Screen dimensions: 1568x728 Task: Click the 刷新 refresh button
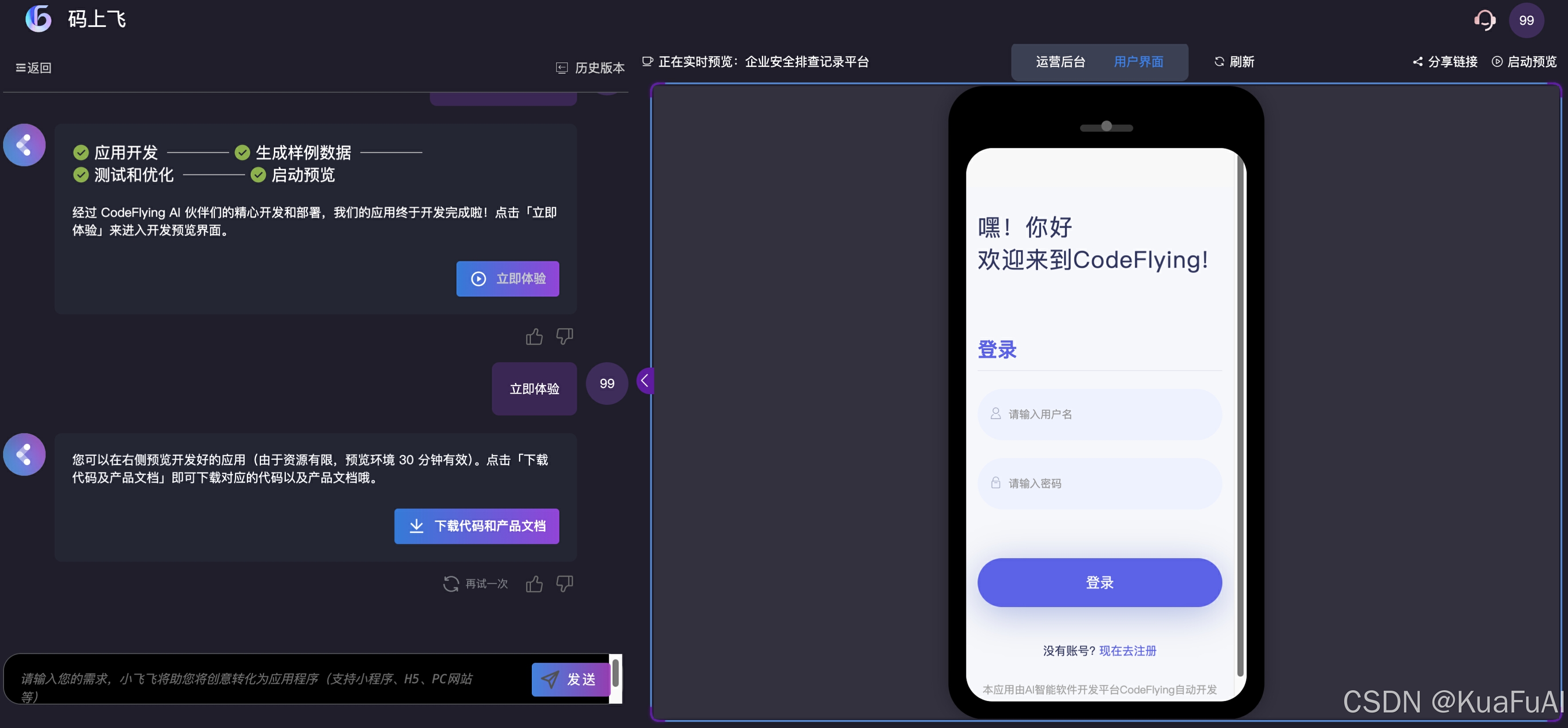tap(1234, 61)
